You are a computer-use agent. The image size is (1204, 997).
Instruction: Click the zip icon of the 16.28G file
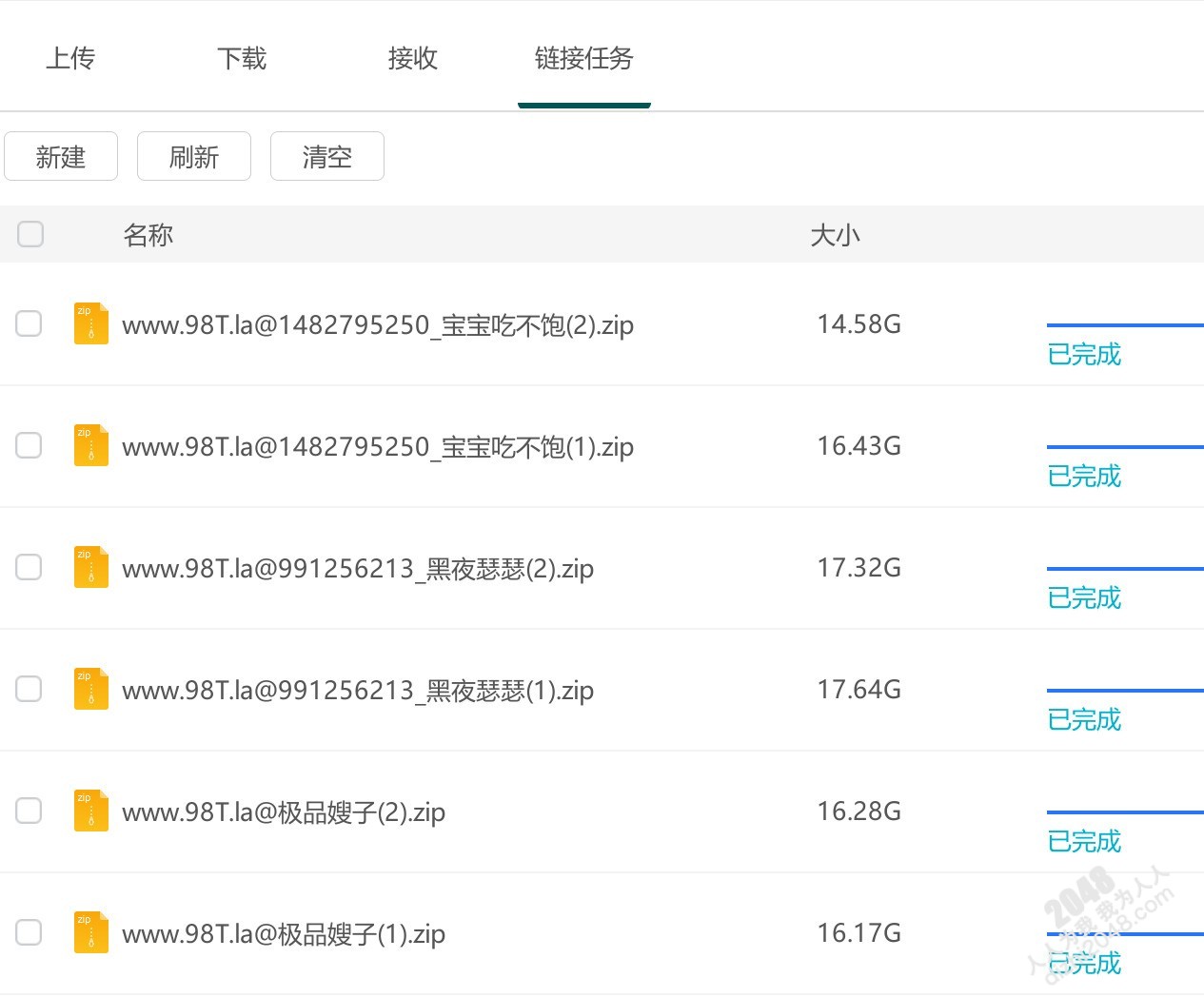(x=90, y=811)
